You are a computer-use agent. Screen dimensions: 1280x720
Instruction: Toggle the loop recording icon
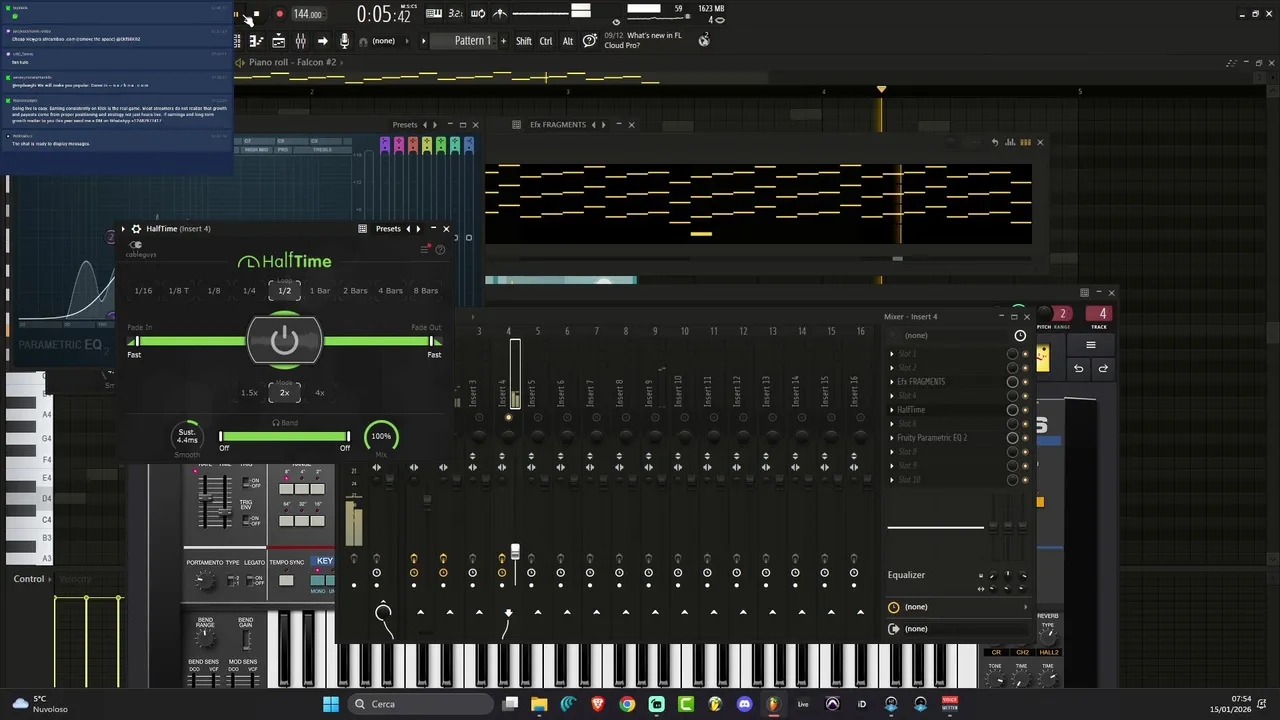(x=478, y=14)
